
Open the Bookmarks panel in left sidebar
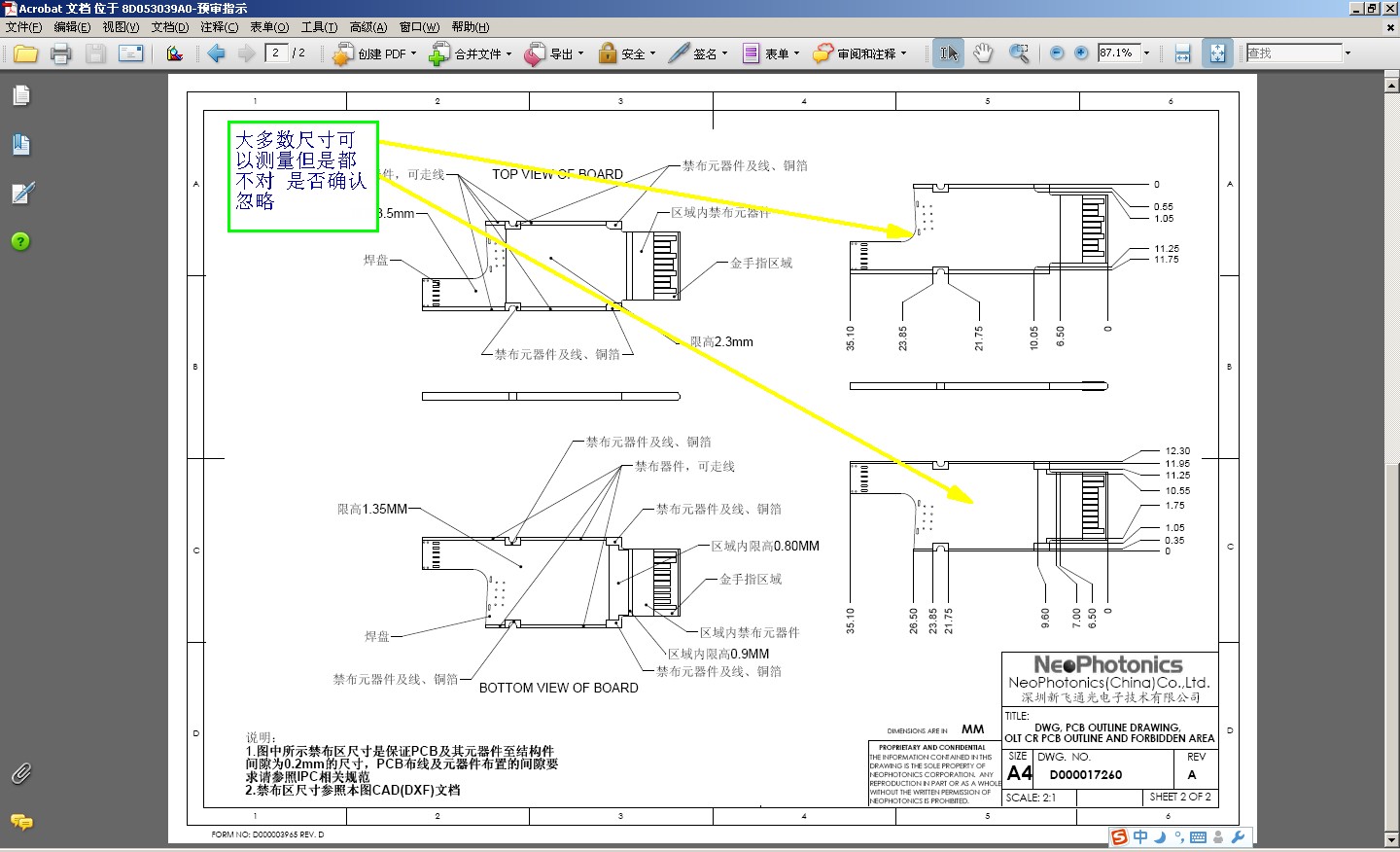pos(21,144)
